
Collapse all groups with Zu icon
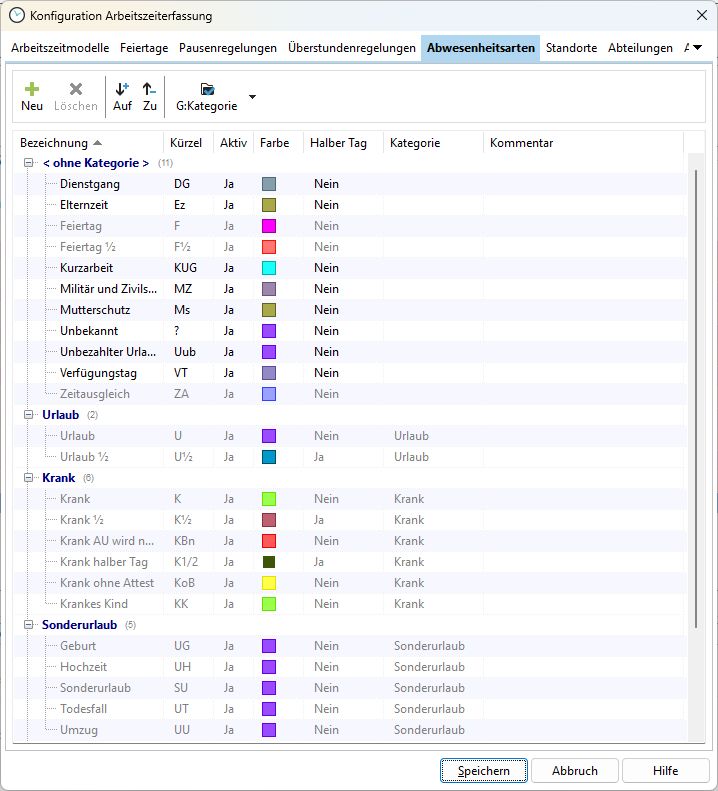[149, 89]
